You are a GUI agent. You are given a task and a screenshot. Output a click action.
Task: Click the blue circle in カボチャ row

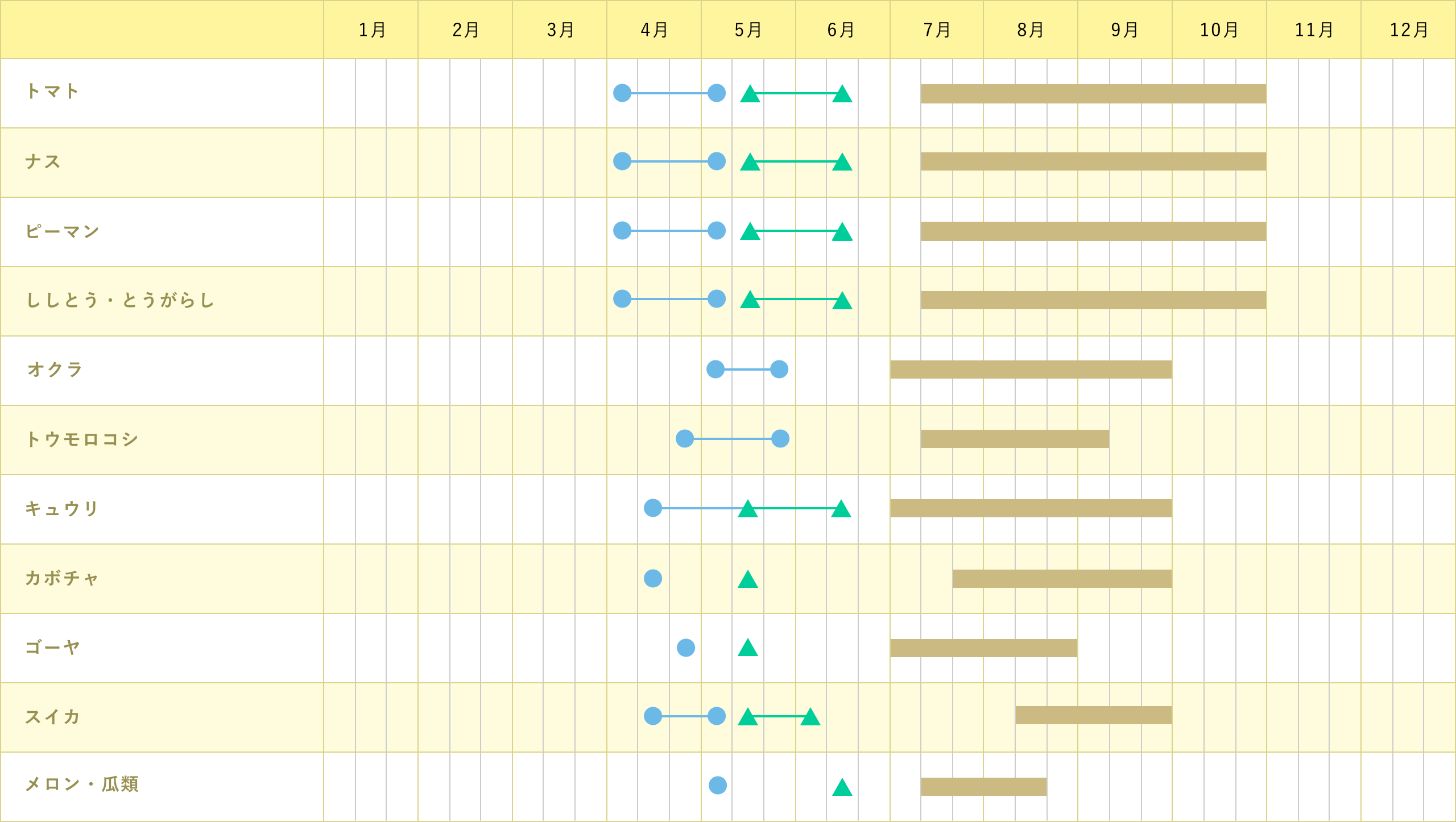(x=653, y=578)
